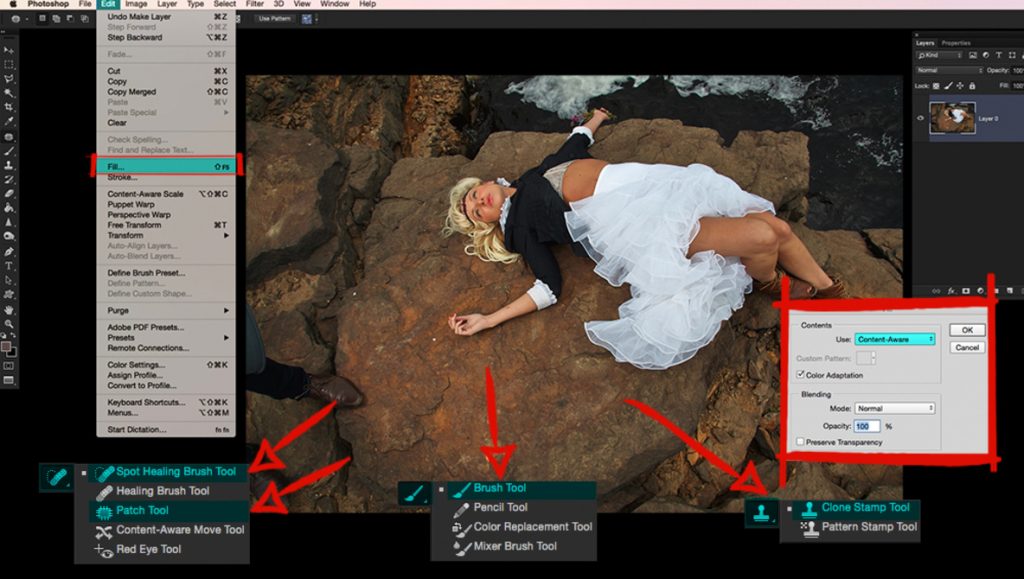
Task: Click the Layer 0 thumbnail
Action: click(x=955, y=117)
